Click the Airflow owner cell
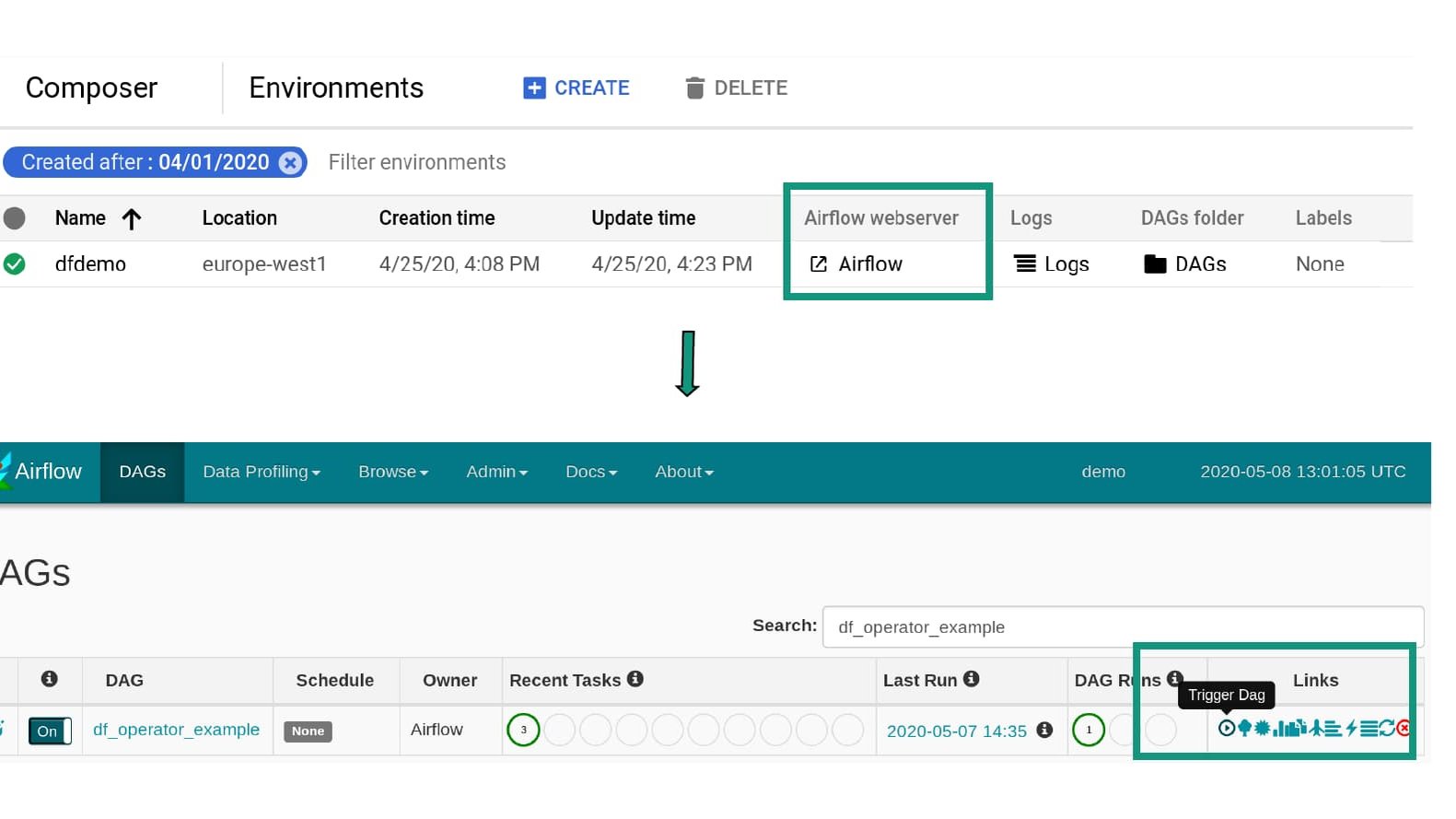This screenshot has width=1456, height=819. (437, 730)
